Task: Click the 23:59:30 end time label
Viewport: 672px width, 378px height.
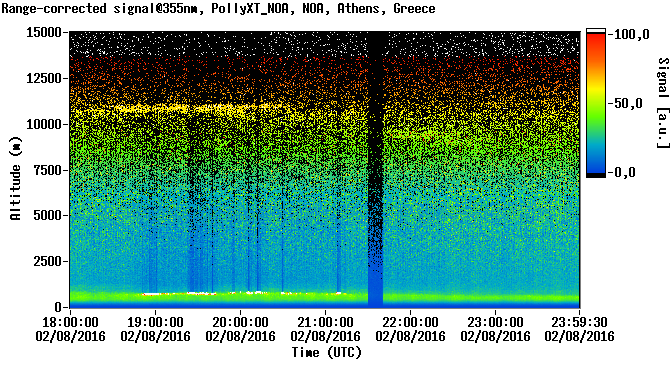Action: point(579,329)
